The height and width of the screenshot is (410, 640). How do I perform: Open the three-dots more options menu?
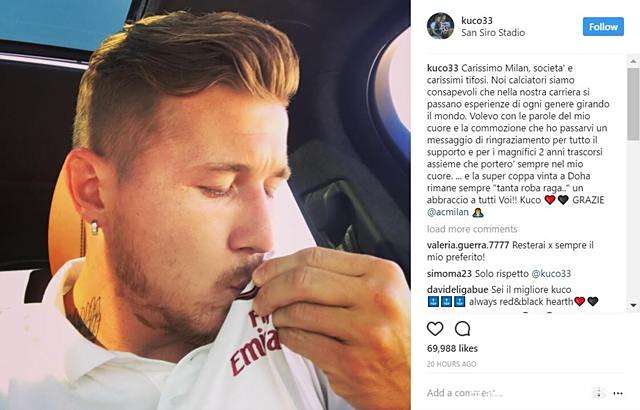pos(618,394)
